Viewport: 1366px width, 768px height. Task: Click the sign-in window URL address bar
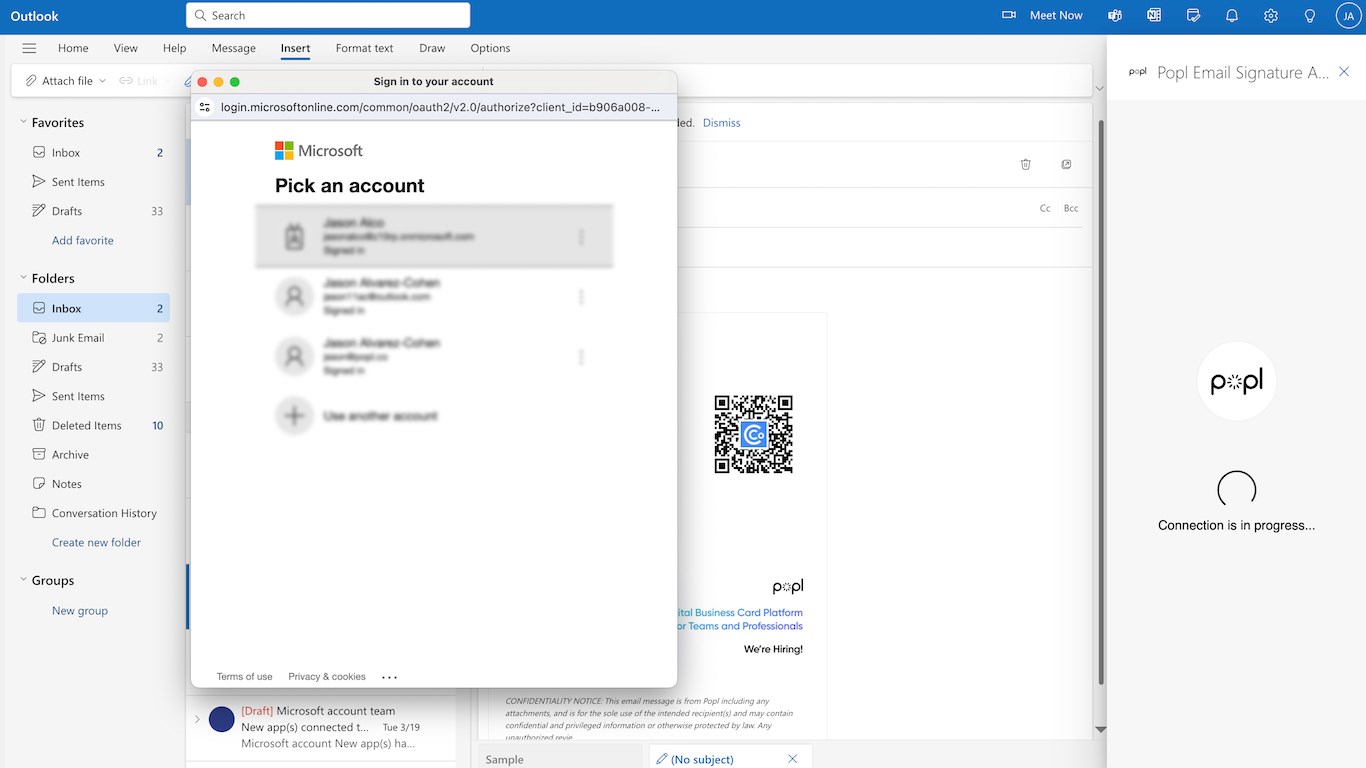coord(440,107)
